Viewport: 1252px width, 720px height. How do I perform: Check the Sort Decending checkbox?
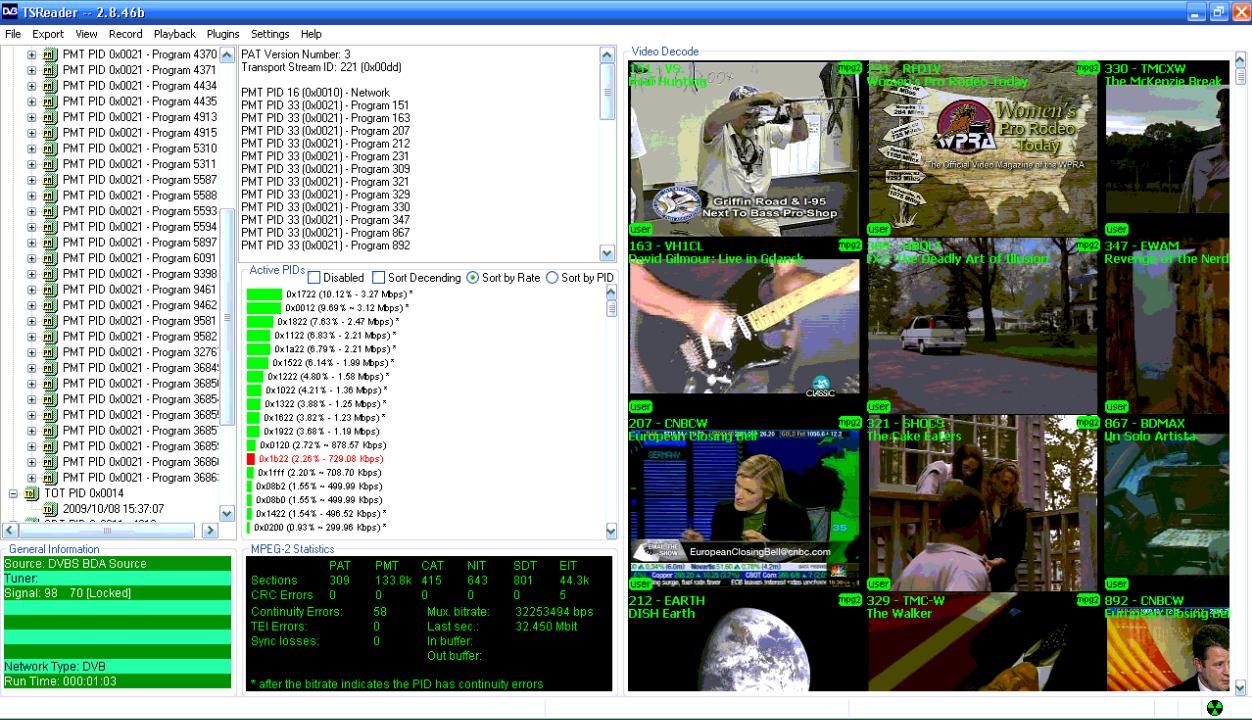(x=378, y=277)
